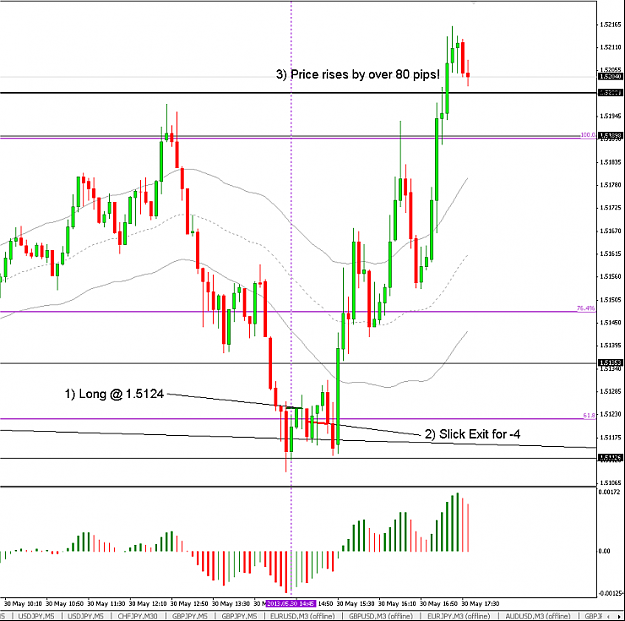Screen dimensions: 625x621
Task: Click the 1.51670 price axis label
Action: [610, 231]
